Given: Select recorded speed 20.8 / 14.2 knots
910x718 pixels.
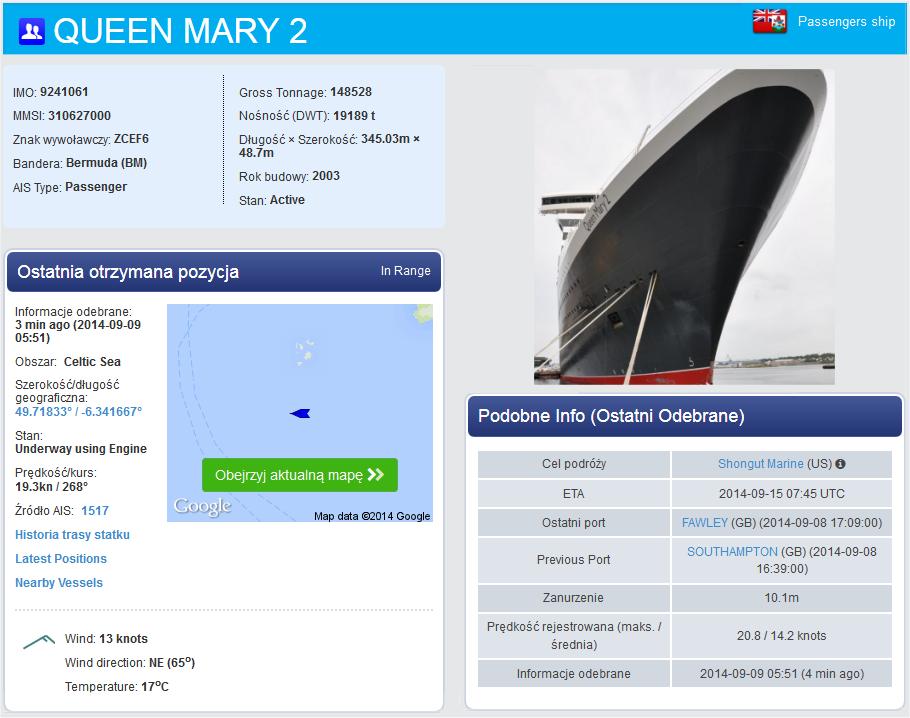Looking at the screenshot, I should [781, 636].
